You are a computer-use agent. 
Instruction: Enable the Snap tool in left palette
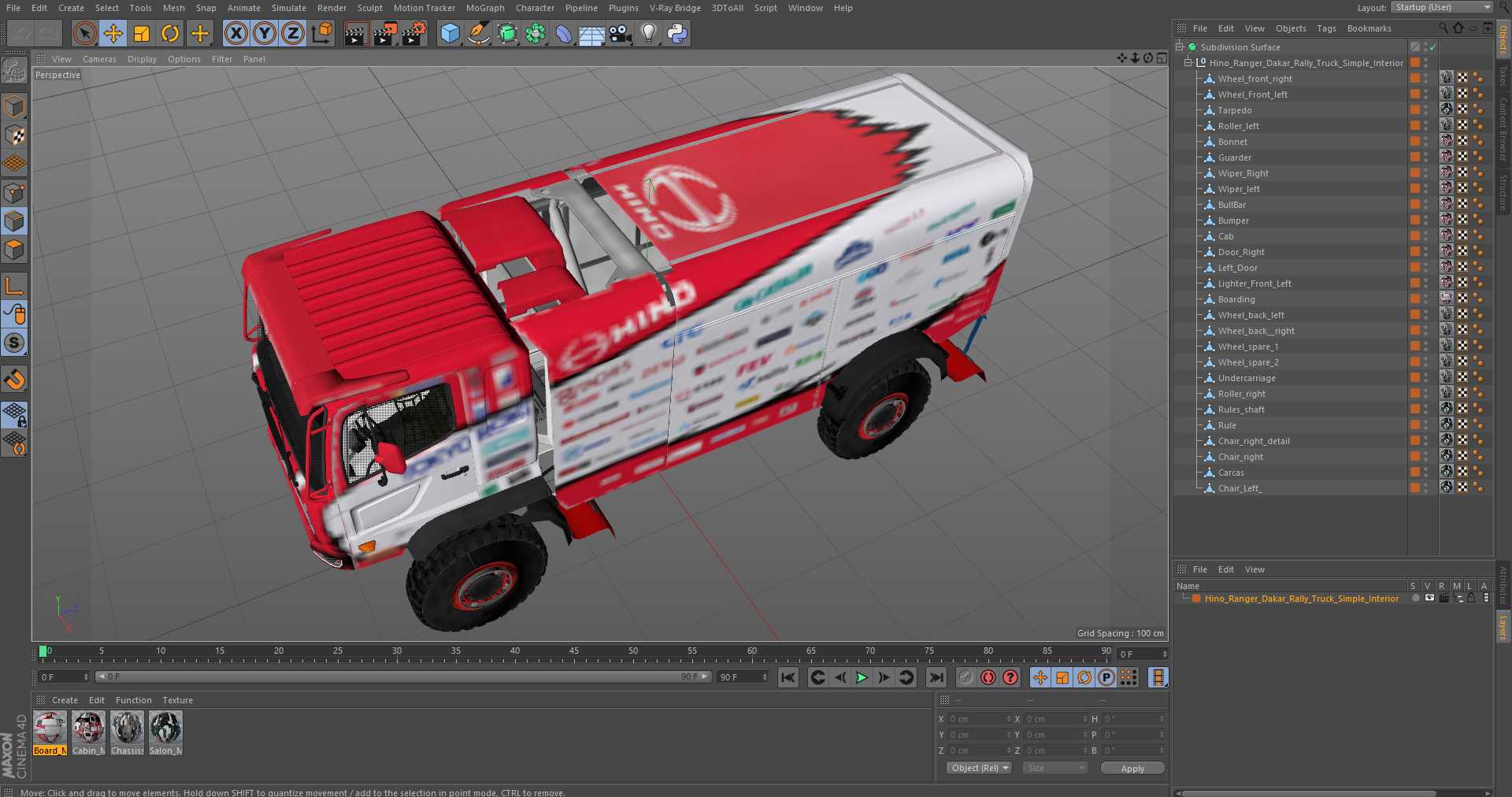pos(14,380)
